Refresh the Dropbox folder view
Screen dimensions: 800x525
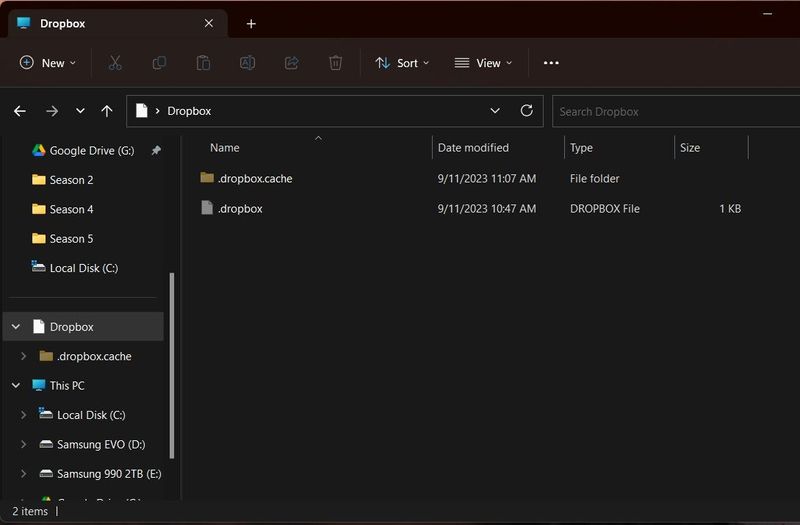coord(526,111)
